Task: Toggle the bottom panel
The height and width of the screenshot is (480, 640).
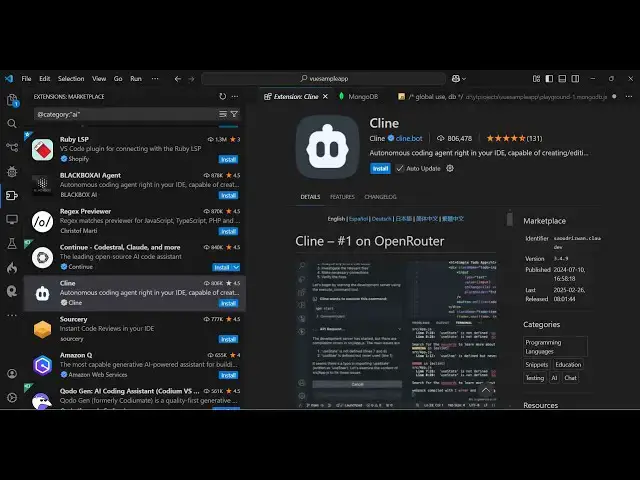Action: pos(562,79)
